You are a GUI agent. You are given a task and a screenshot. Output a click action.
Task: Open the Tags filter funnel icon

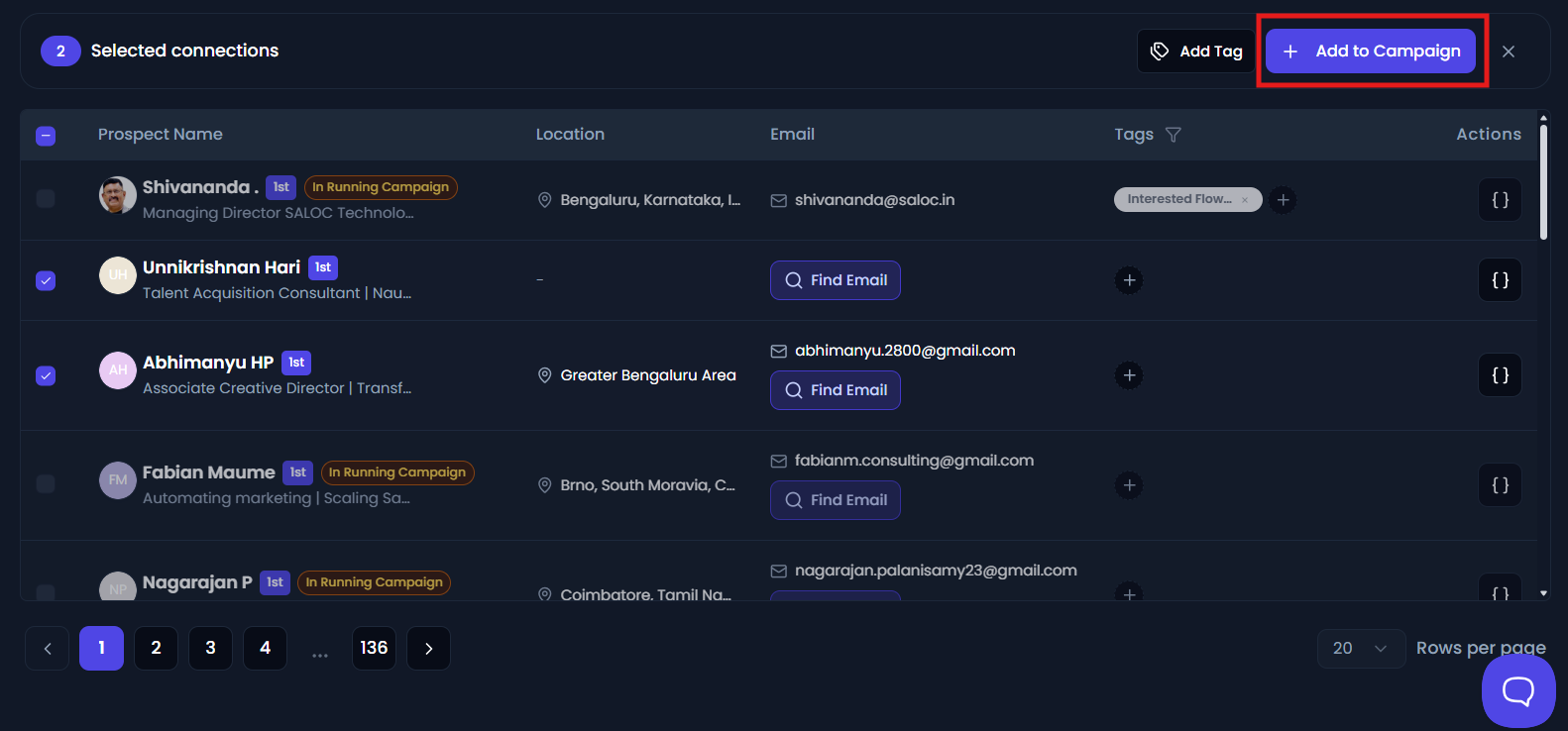point(1174,135)
